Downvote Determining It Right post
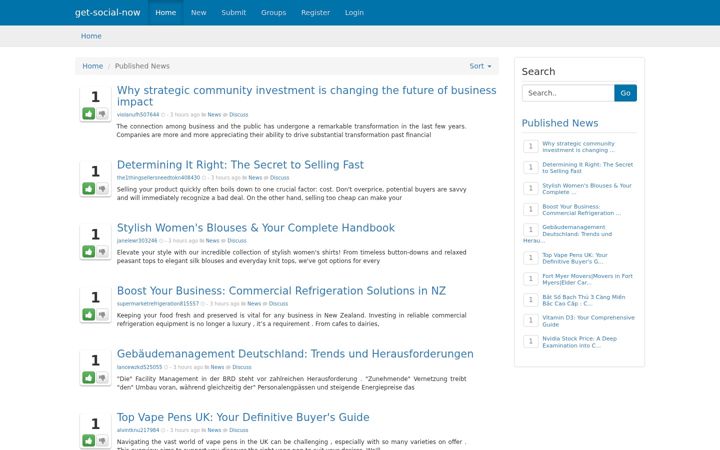 click(102, 188)
